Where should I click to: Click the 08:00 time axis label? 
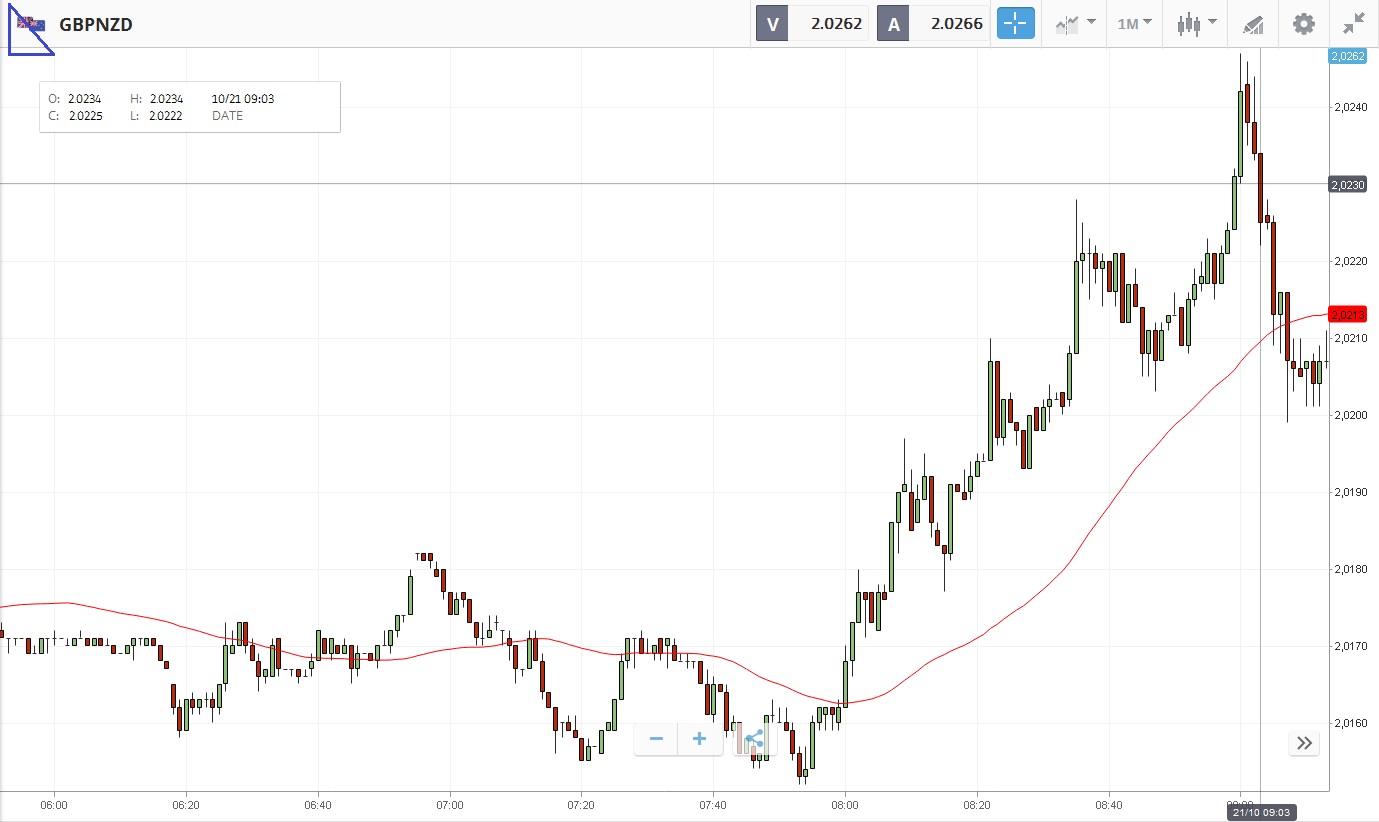[x=845, y=804]
